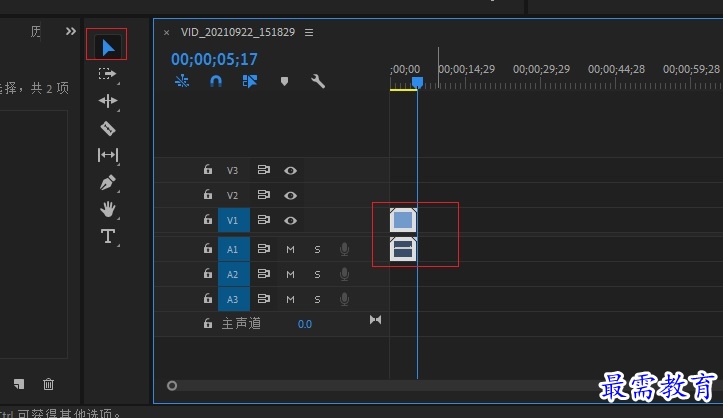Toggle lock on the master track
The image size is (723, 418).
207,323
